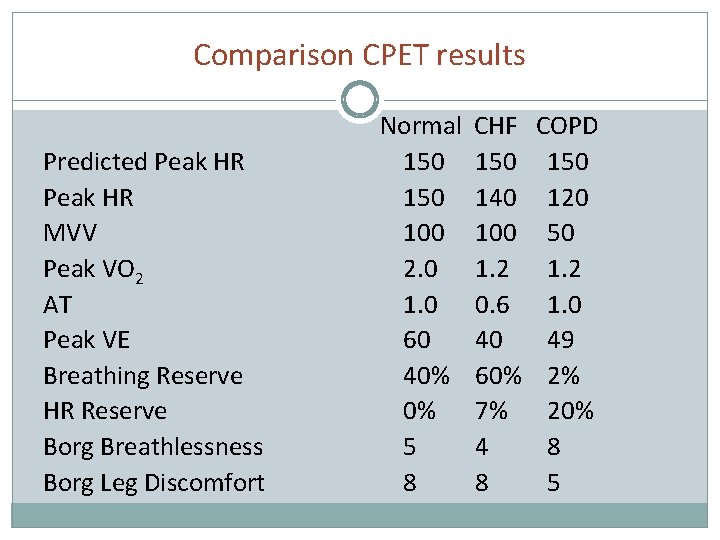
Task: Select the COPD column header
Action: [567, 126]
